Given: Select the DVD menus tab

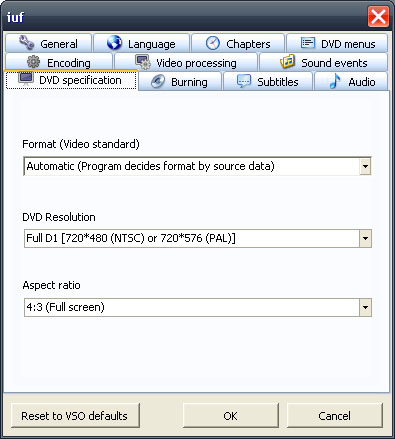Looking at the screenshot, I should [337, 43].
